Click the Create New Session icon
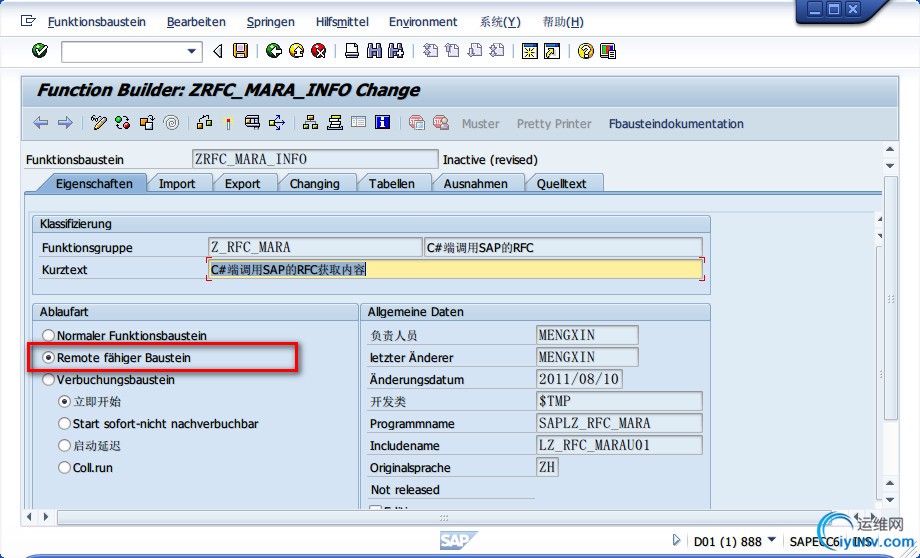The width and height of the screenshot is (920, 558). click(530, 51)
